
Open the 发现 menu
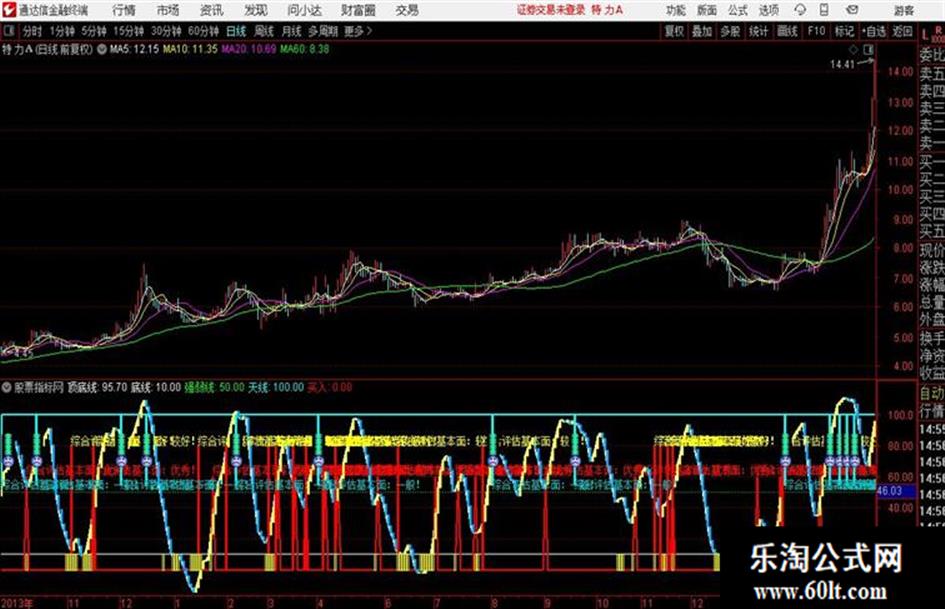click(x=256, y=10)
